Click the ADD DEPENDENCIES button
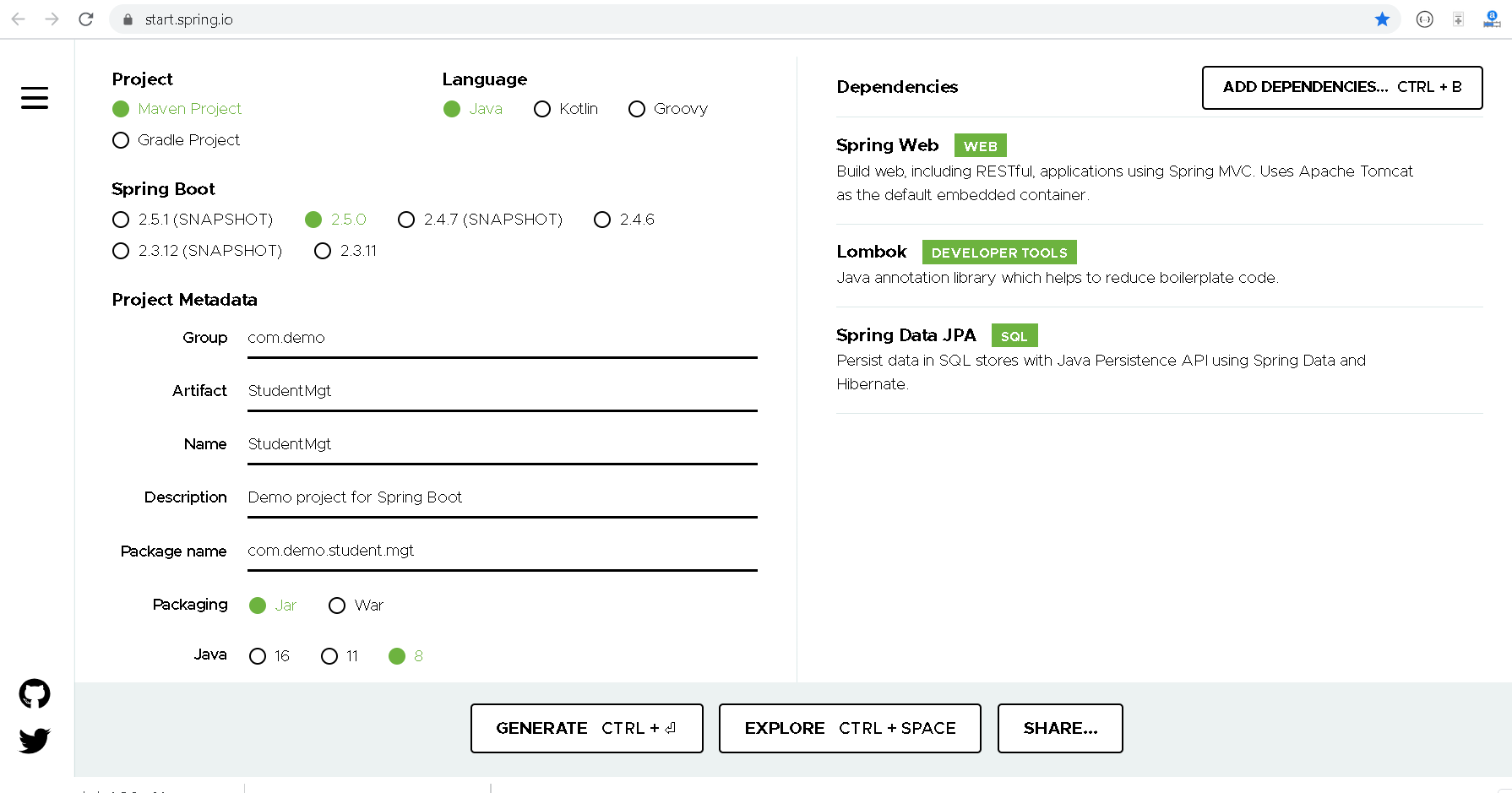Screen dimensions: 1512x793 (1341, 87)
